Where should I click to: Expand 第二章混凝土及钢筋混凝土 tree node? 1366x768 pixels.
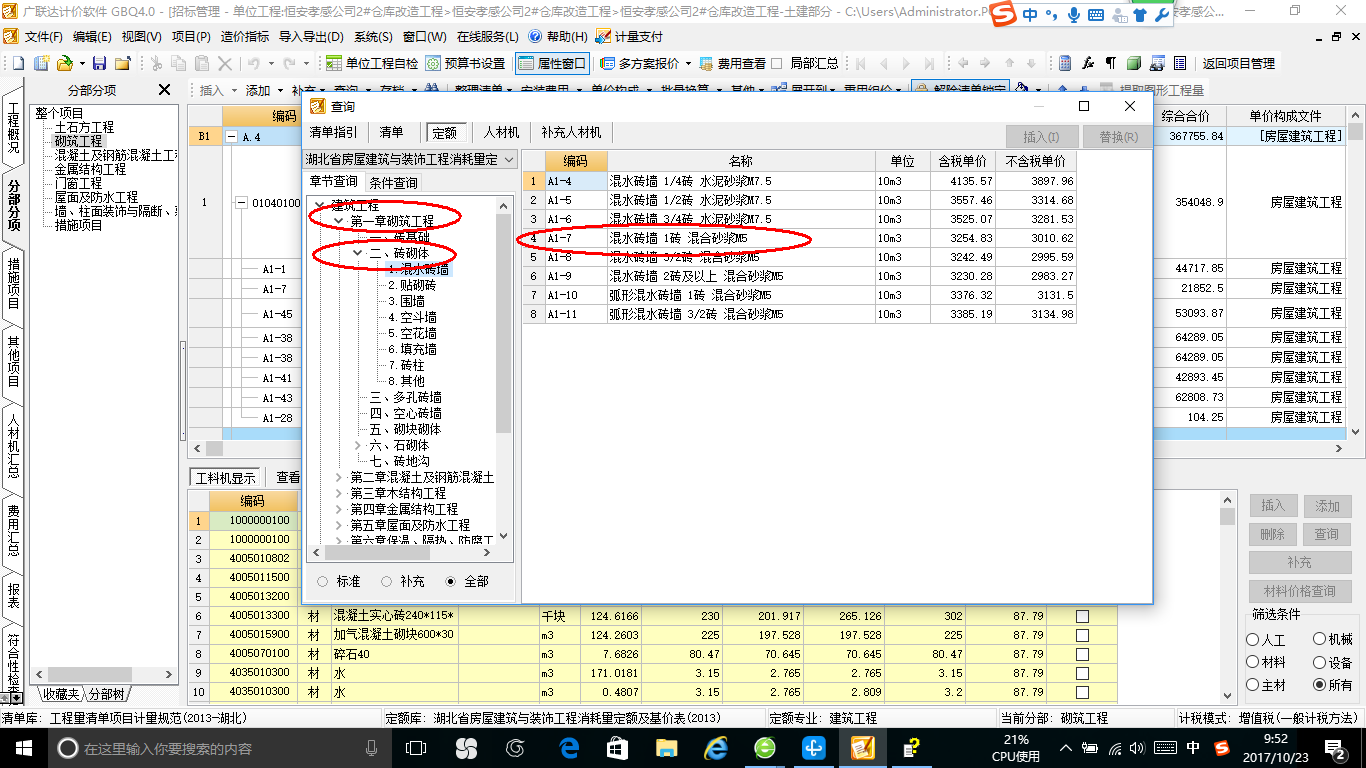[338, 477]
